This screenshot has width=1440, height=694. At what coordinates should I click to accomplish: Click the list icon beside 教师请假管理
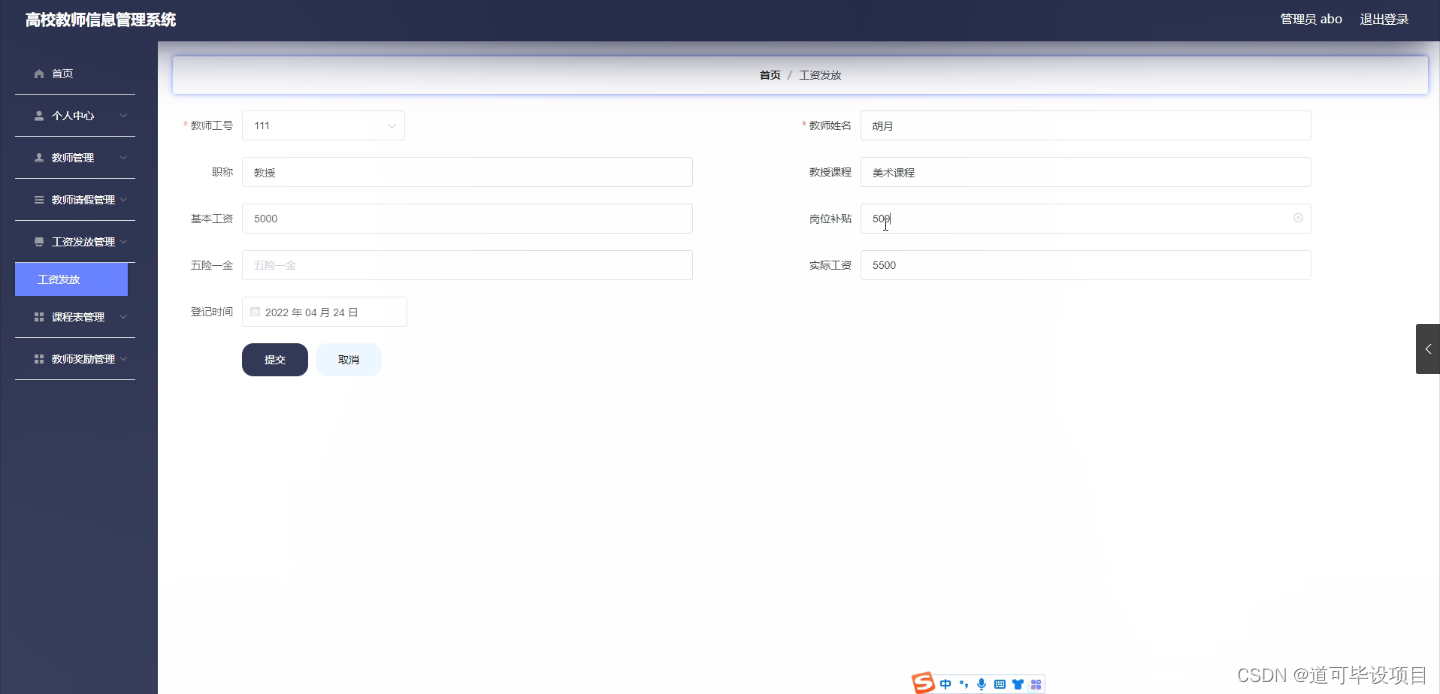click(x=38, y=198)
